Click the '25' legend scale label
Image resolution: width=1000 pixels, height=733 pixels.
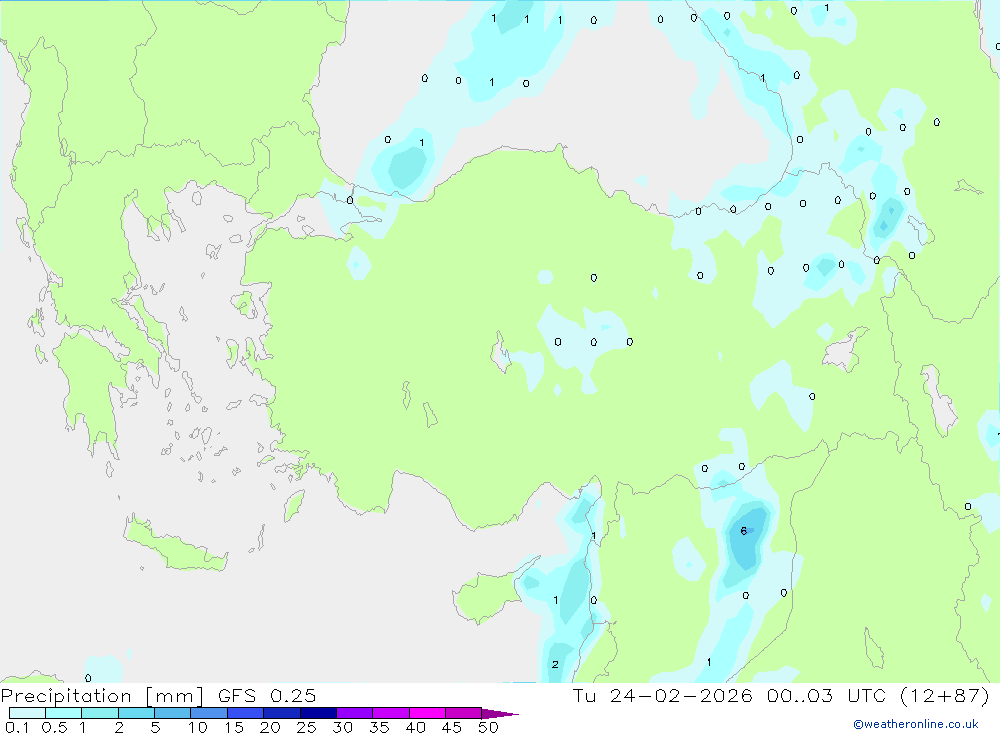click(306, 727)
